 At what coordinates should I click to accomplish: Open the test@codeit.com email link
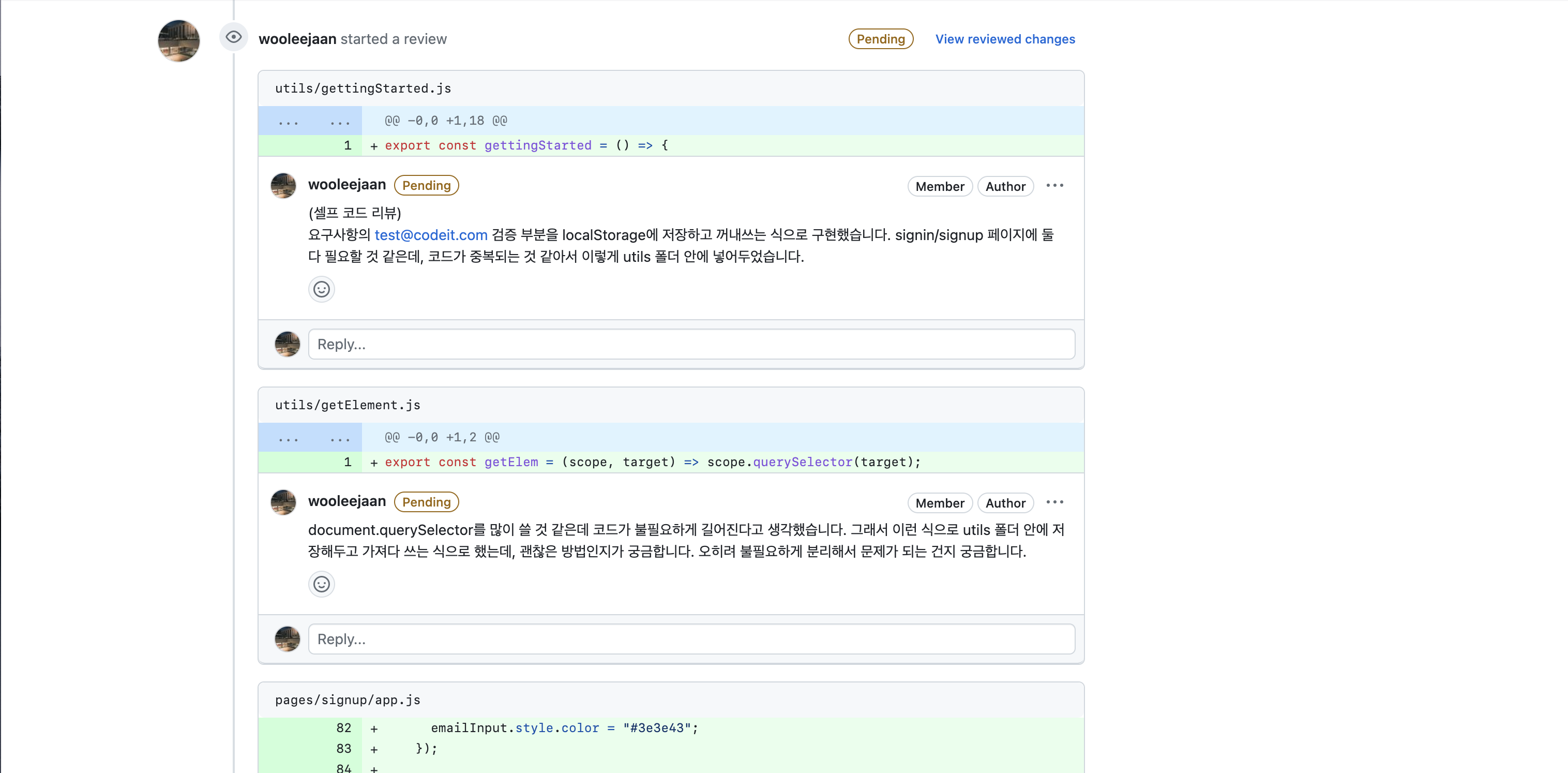[x=431, y=235]
